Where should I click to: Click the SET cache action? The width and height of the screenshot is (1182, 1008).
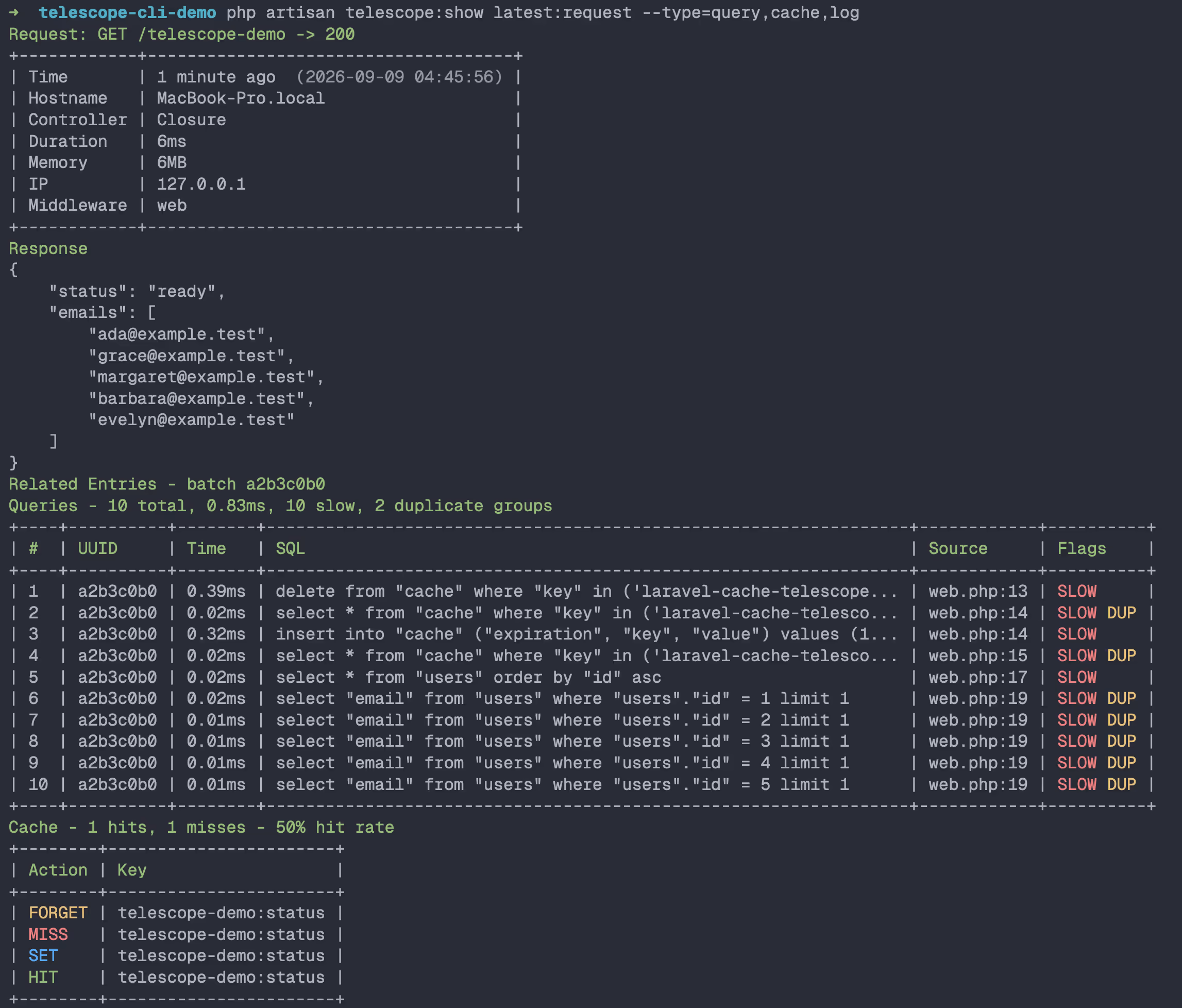click(x=43, y=955)
